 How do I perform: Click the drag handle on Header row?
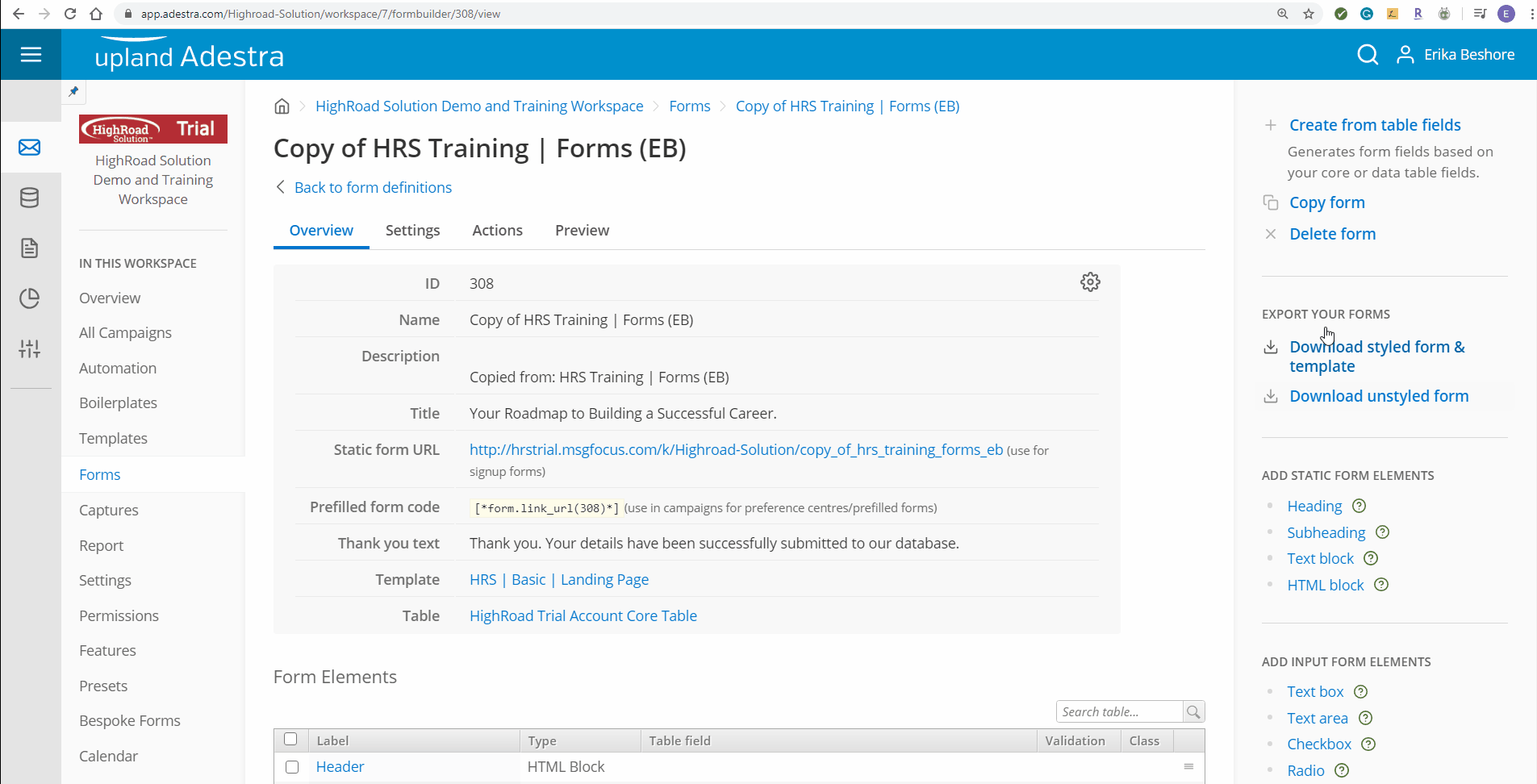pos(1188,766)
